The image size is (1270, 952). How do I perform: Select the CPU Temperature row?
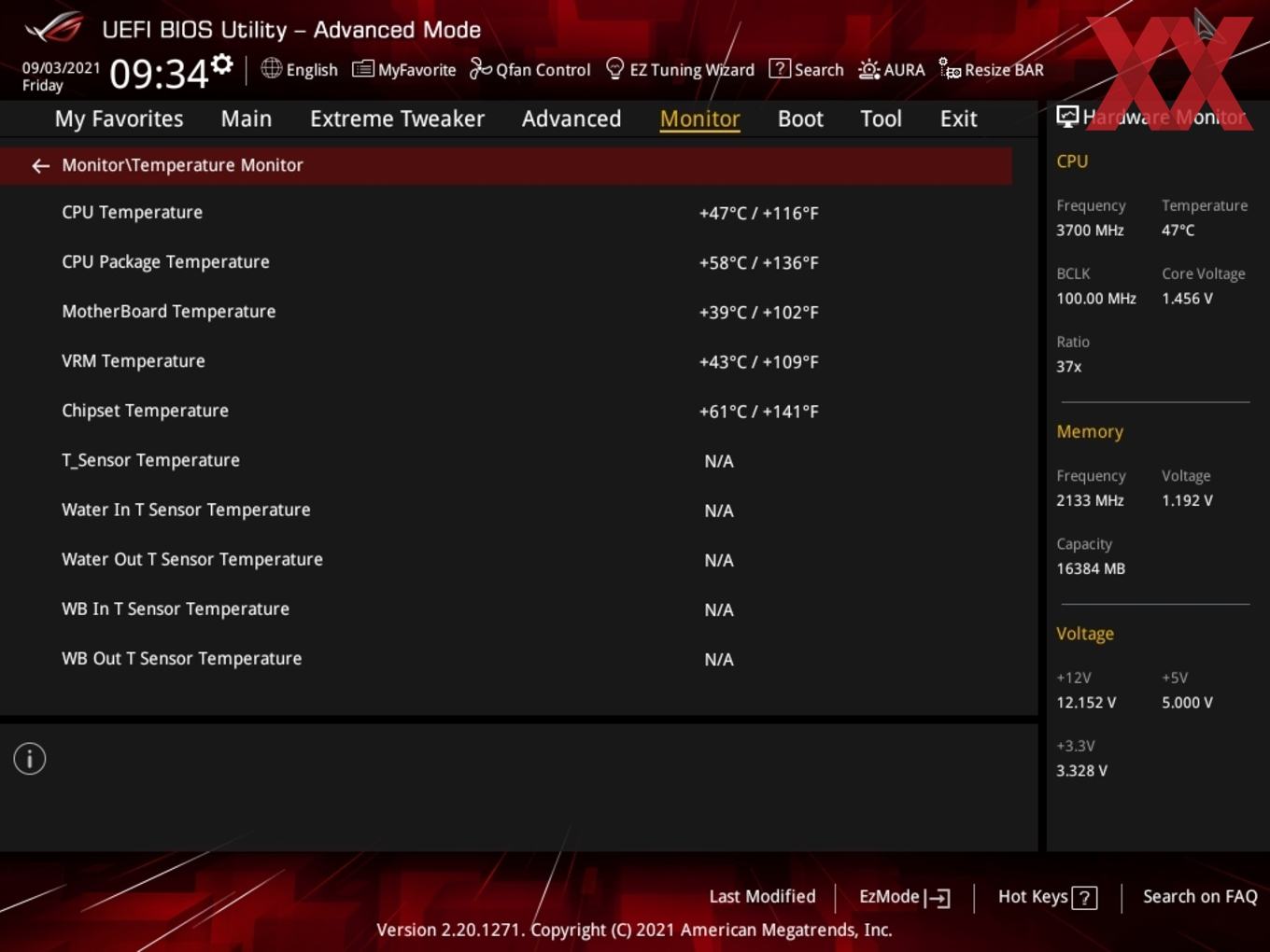[x=505, y=213]
